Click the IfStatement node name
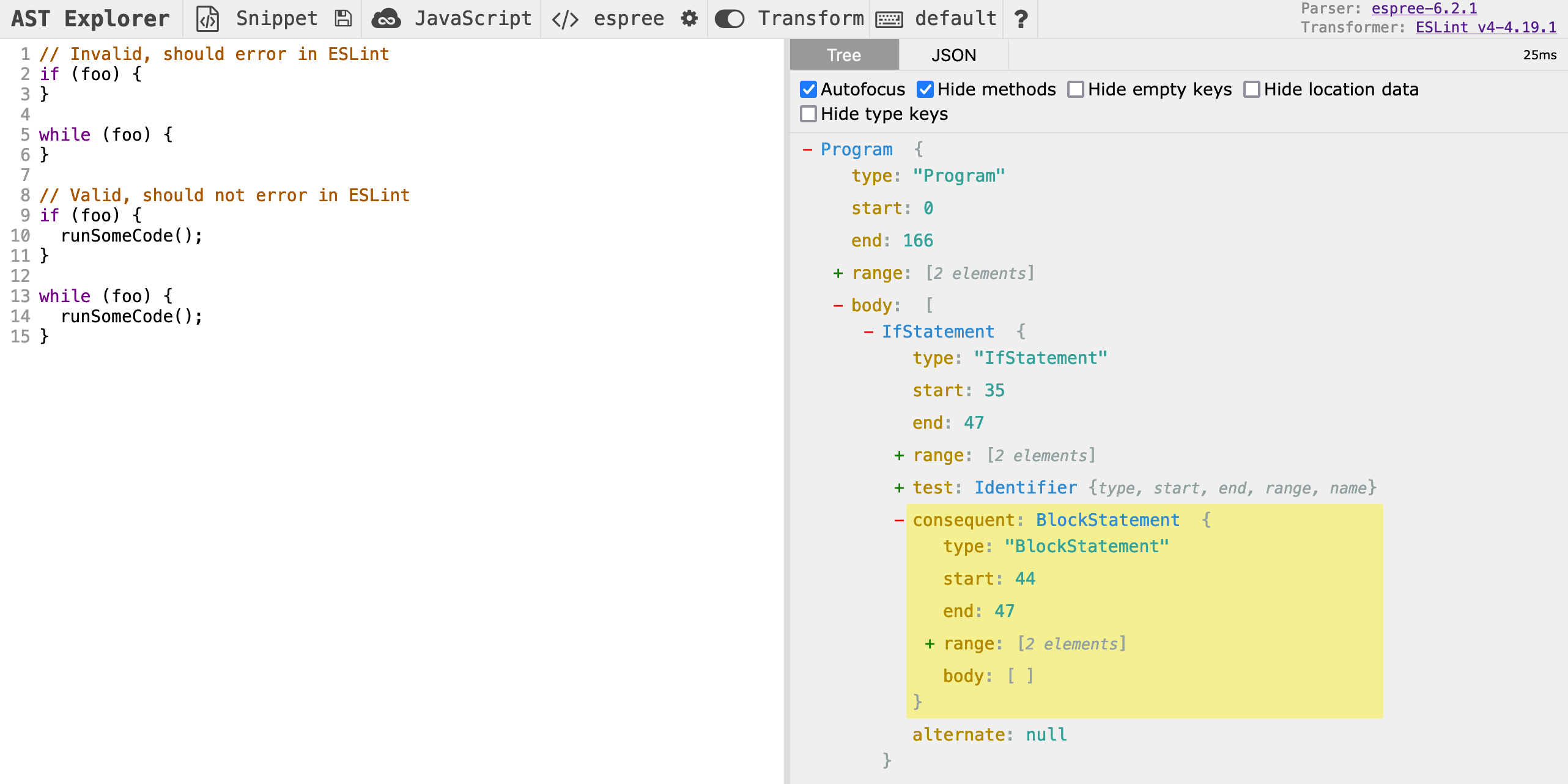Image resolution: width=1568 pixels, height=784 pixels. pos(938,331)
